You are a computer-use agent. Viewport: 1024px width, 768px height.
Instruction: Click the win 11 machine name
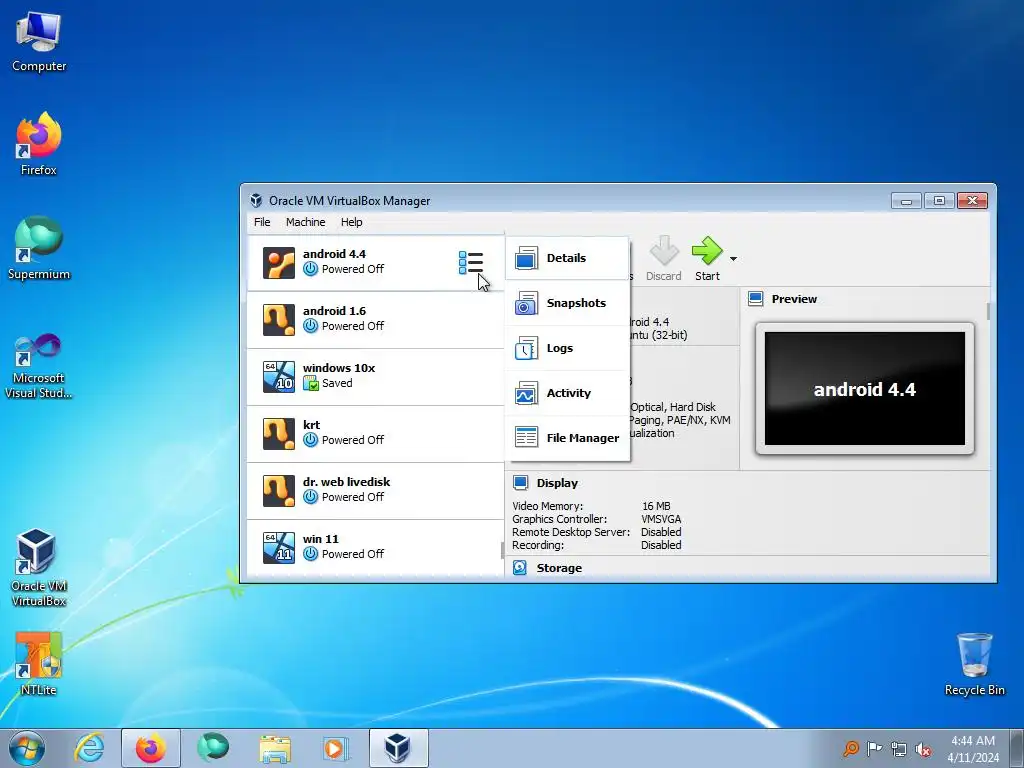click(x=321, y=539)
